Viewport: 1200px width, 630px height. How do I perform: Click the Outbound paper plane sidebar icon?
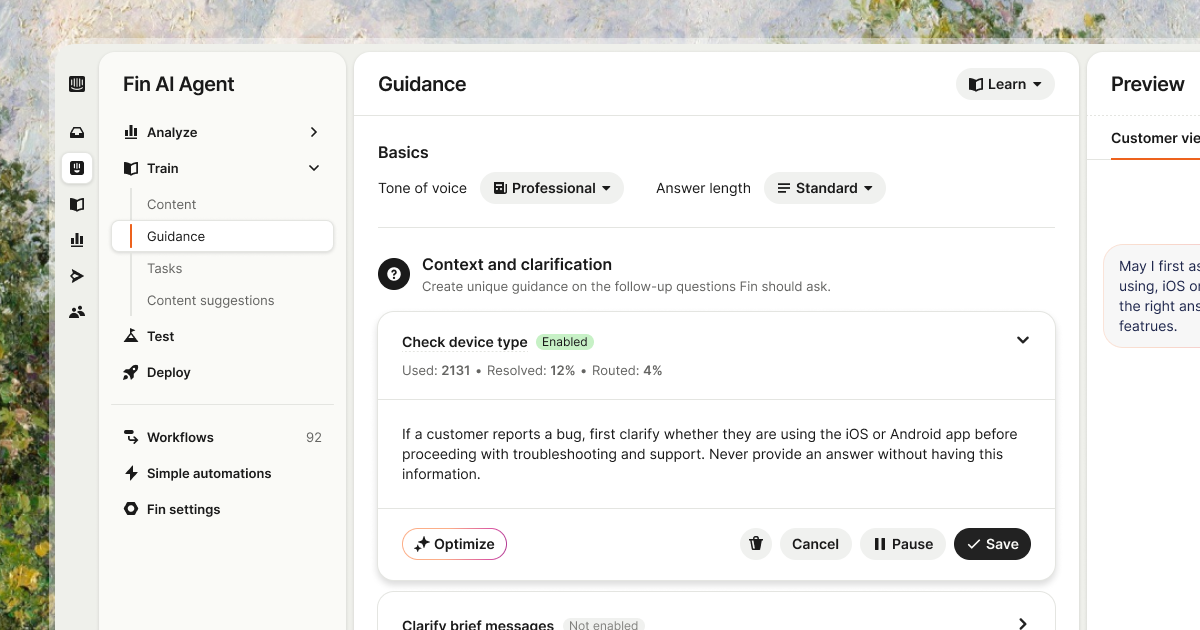(x=77, y=276)
